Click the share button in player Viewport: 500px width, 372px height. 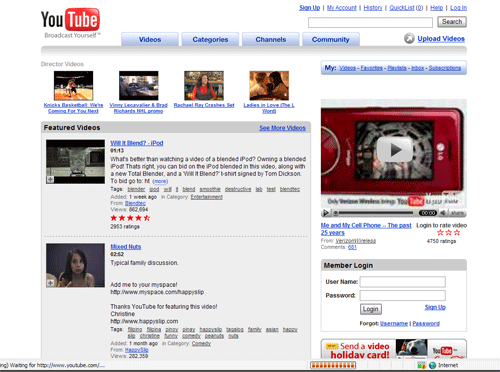(457, 213)
